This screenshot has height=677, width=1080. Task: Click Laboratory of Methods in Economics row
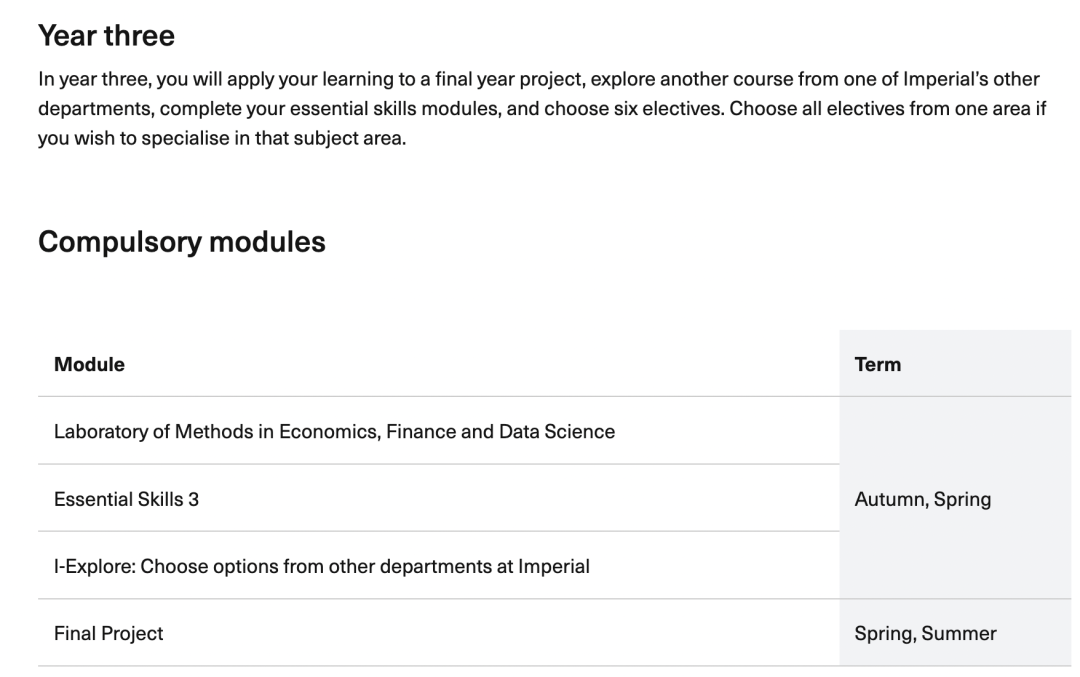439,431
